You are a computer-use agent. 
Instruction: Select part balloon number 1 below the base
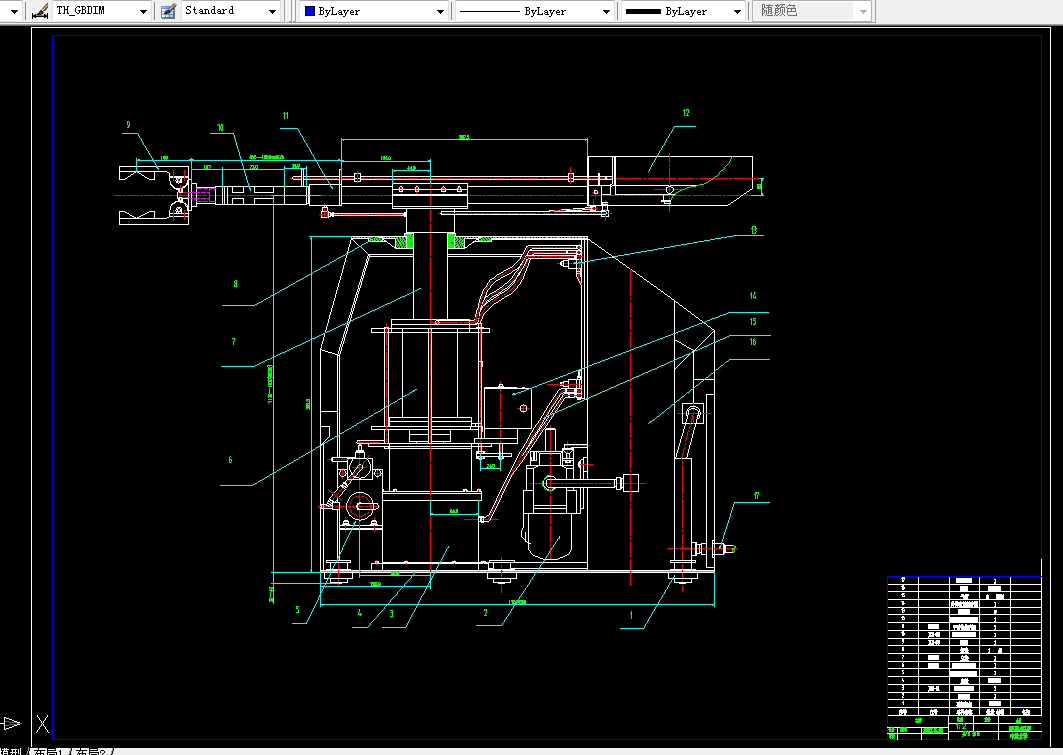(x=631, y=615)
